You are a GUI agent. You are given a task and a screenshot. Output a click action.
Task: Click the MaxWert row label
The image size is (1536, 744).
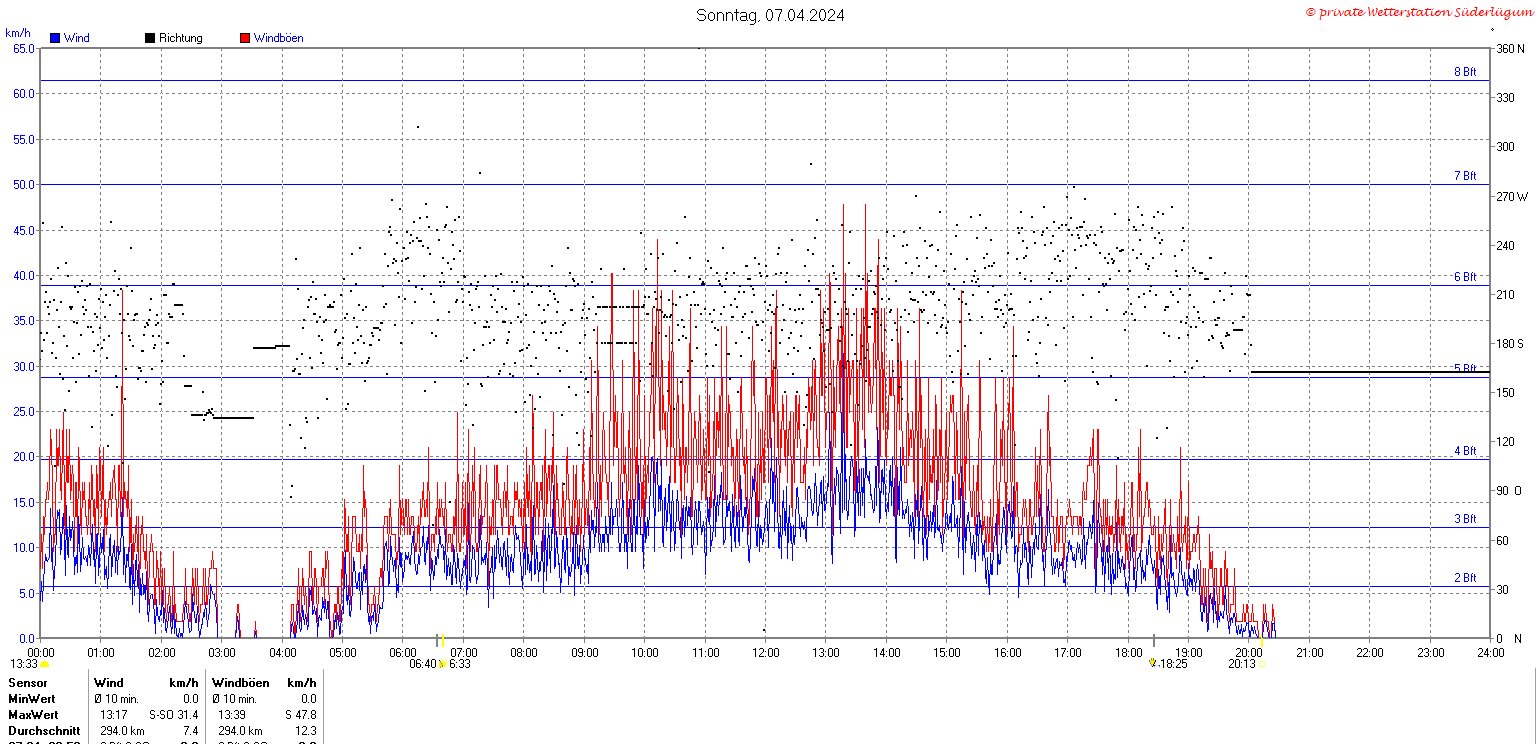[33, 715]
